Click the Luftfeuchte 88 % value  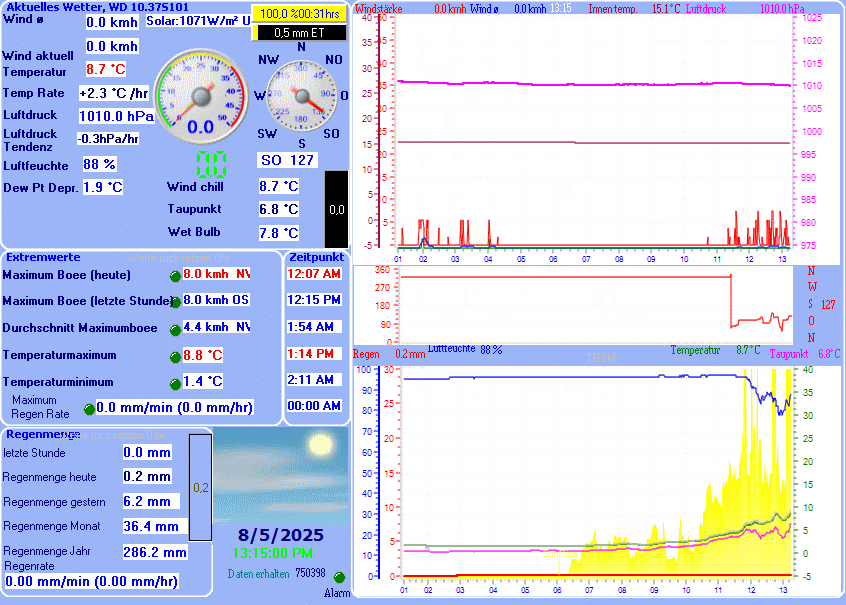pos(99,164)
